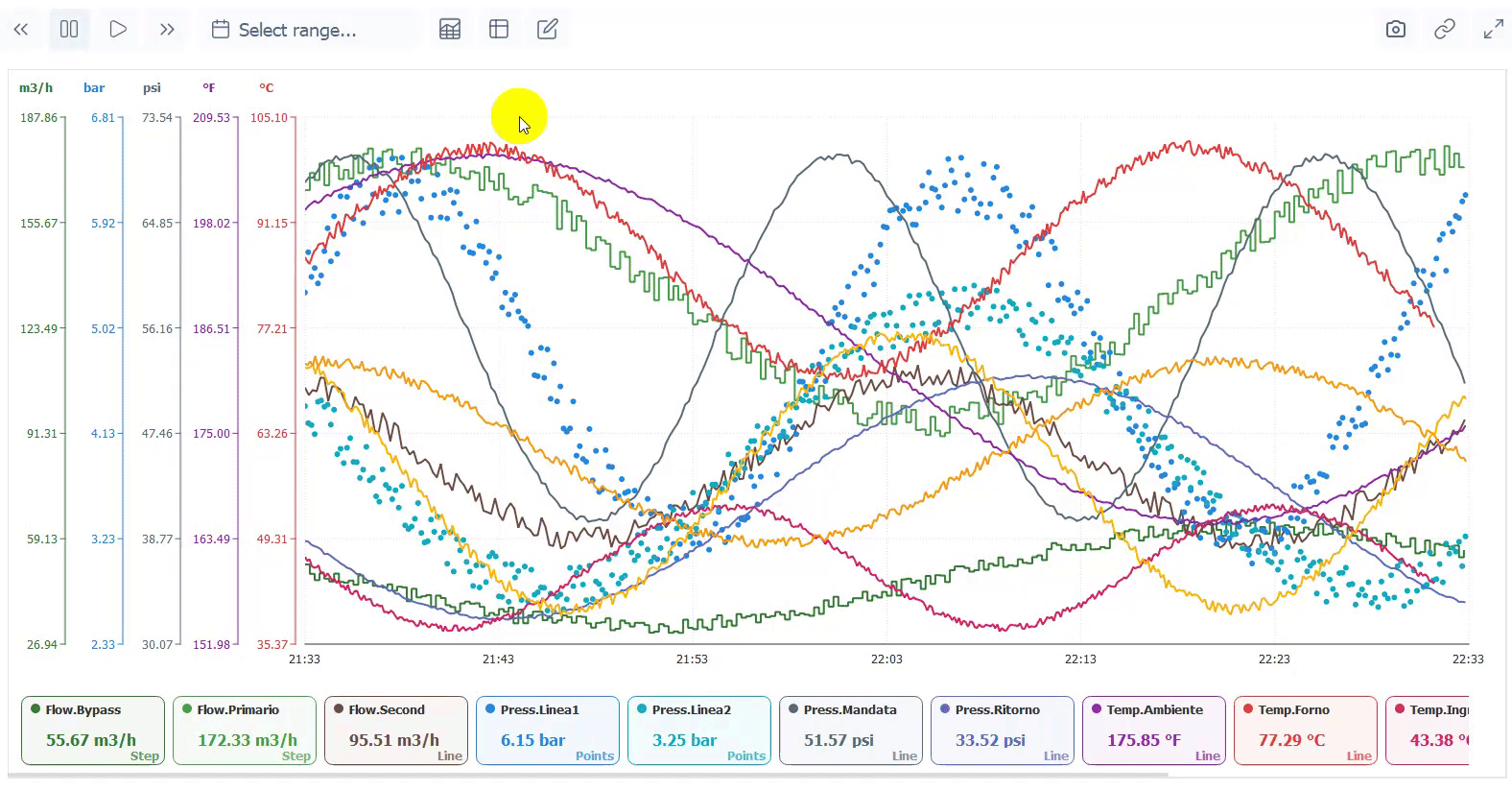Open the chart edit tool
The image size is (1512, 791).
547,29
